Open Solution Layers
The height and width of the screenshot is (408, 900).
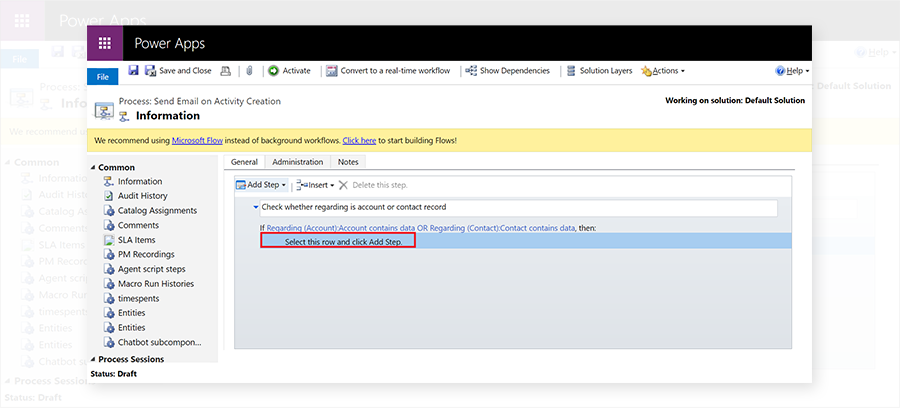click(x=599, y=71)
